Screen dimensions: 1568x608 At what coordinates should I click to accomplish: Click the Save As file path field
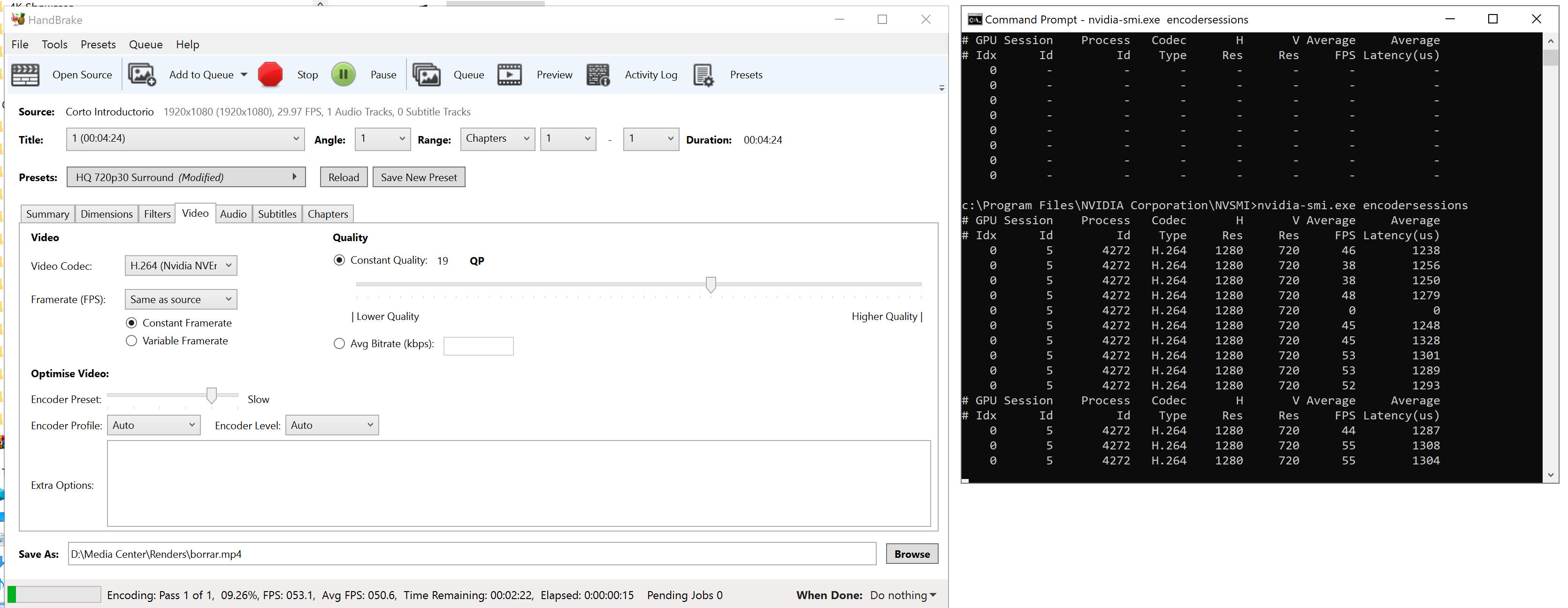point(471,554)
